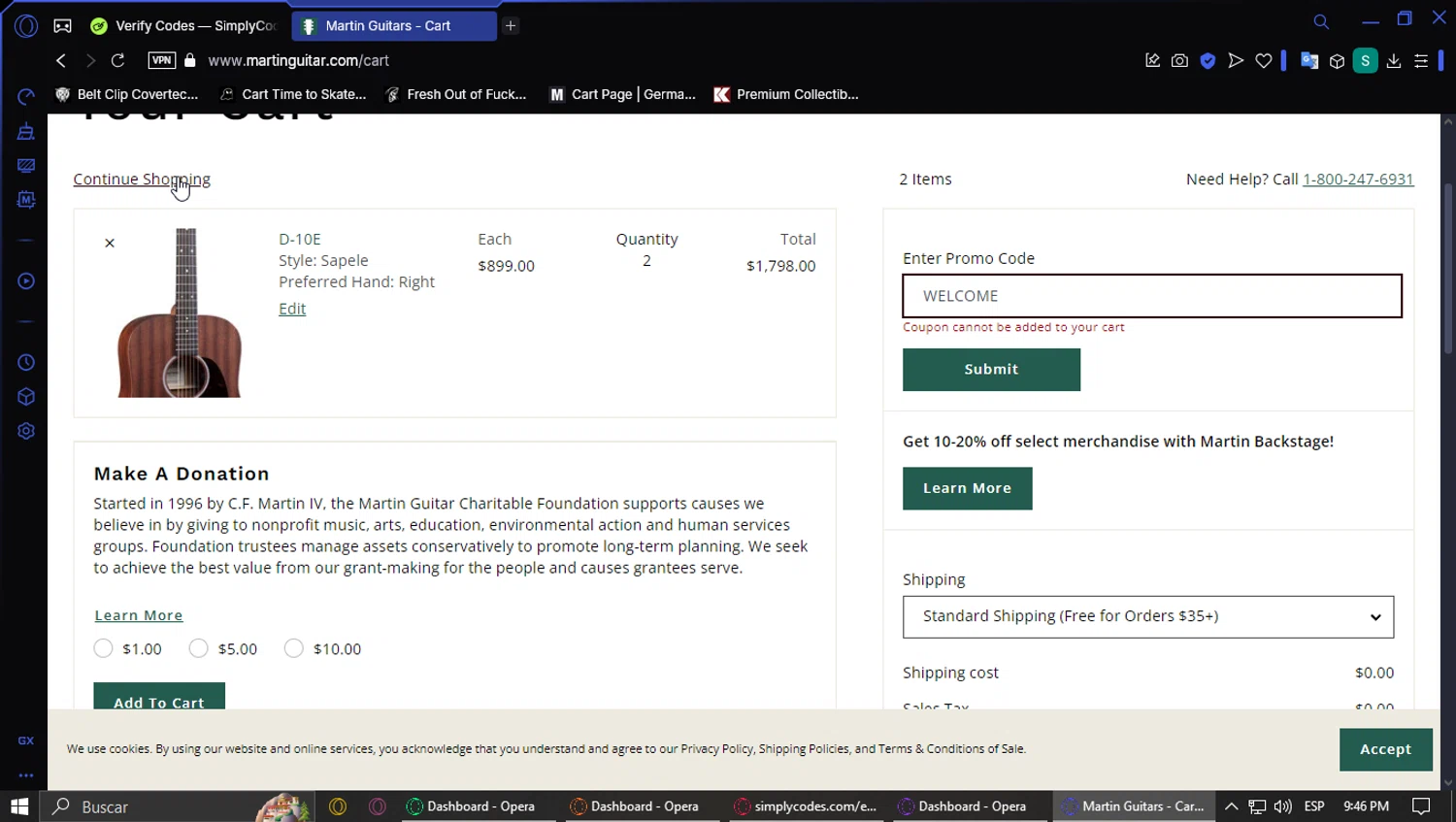This screenshot has width=1456, height=822.
Task: Open the volume speaker tray icon
Action: pyautogui.click(x=1283, y=806)
